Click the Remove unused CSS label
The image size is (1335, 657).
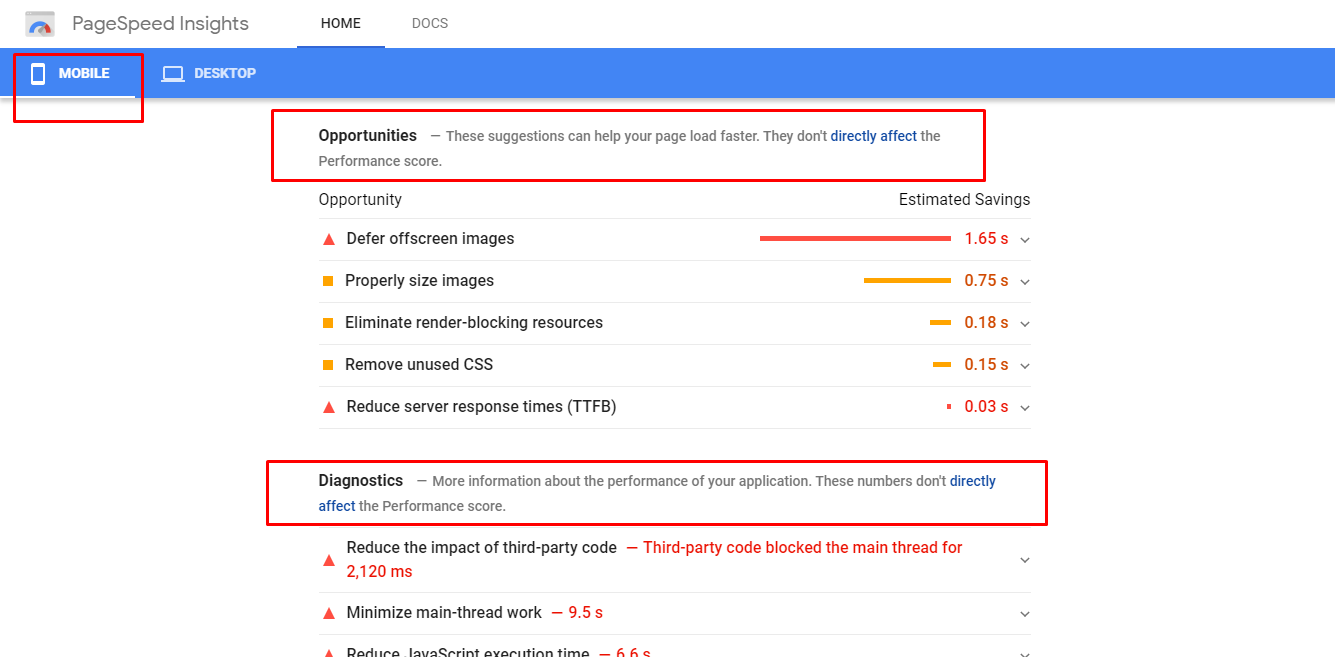[419, 365]
